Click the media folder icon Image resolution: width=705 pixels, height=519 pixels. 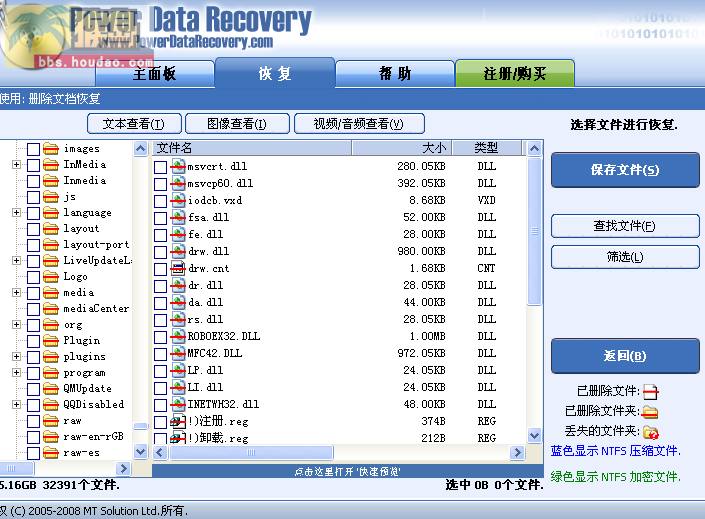(51, 292)
